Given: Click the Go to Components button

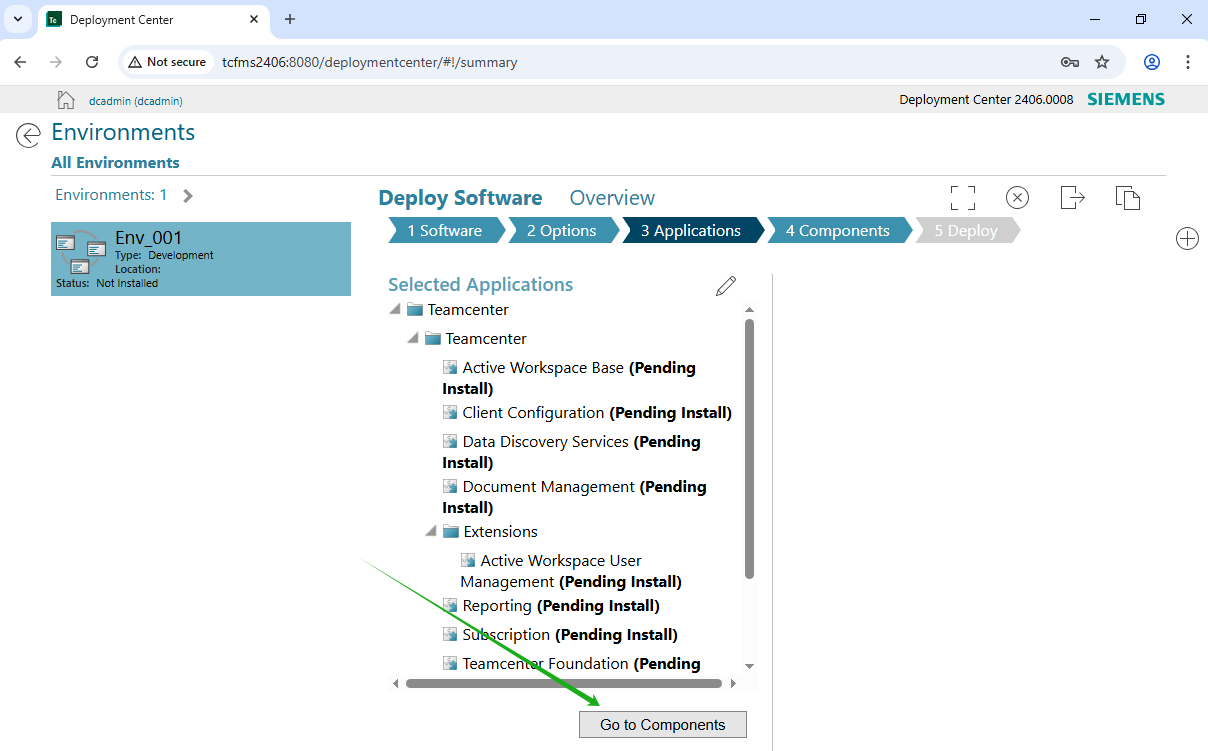Looking at the screenshot, I should click(x=663, y=725).
